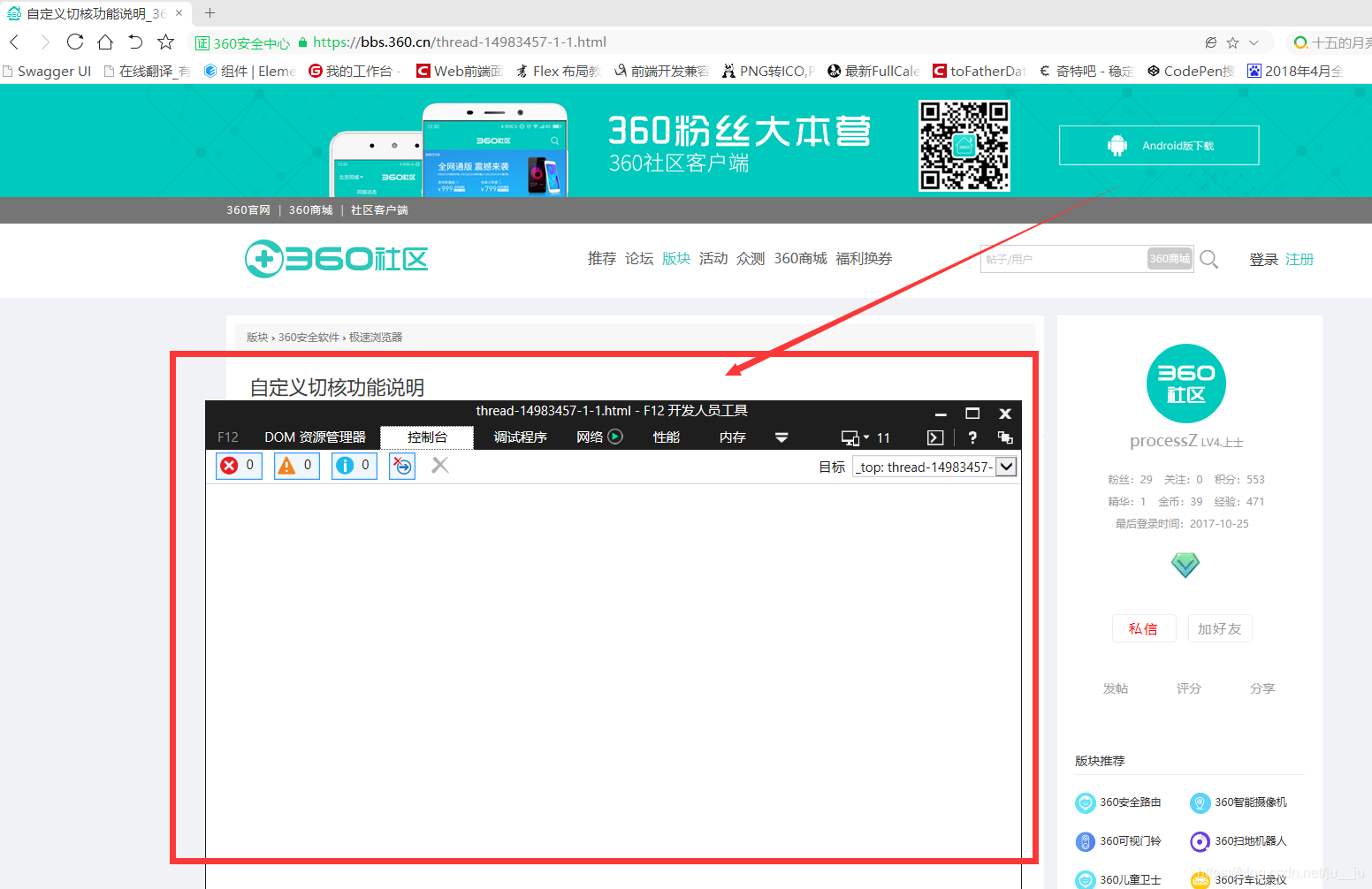
Task: Select the 活动 navigation item
Action: 713,258
